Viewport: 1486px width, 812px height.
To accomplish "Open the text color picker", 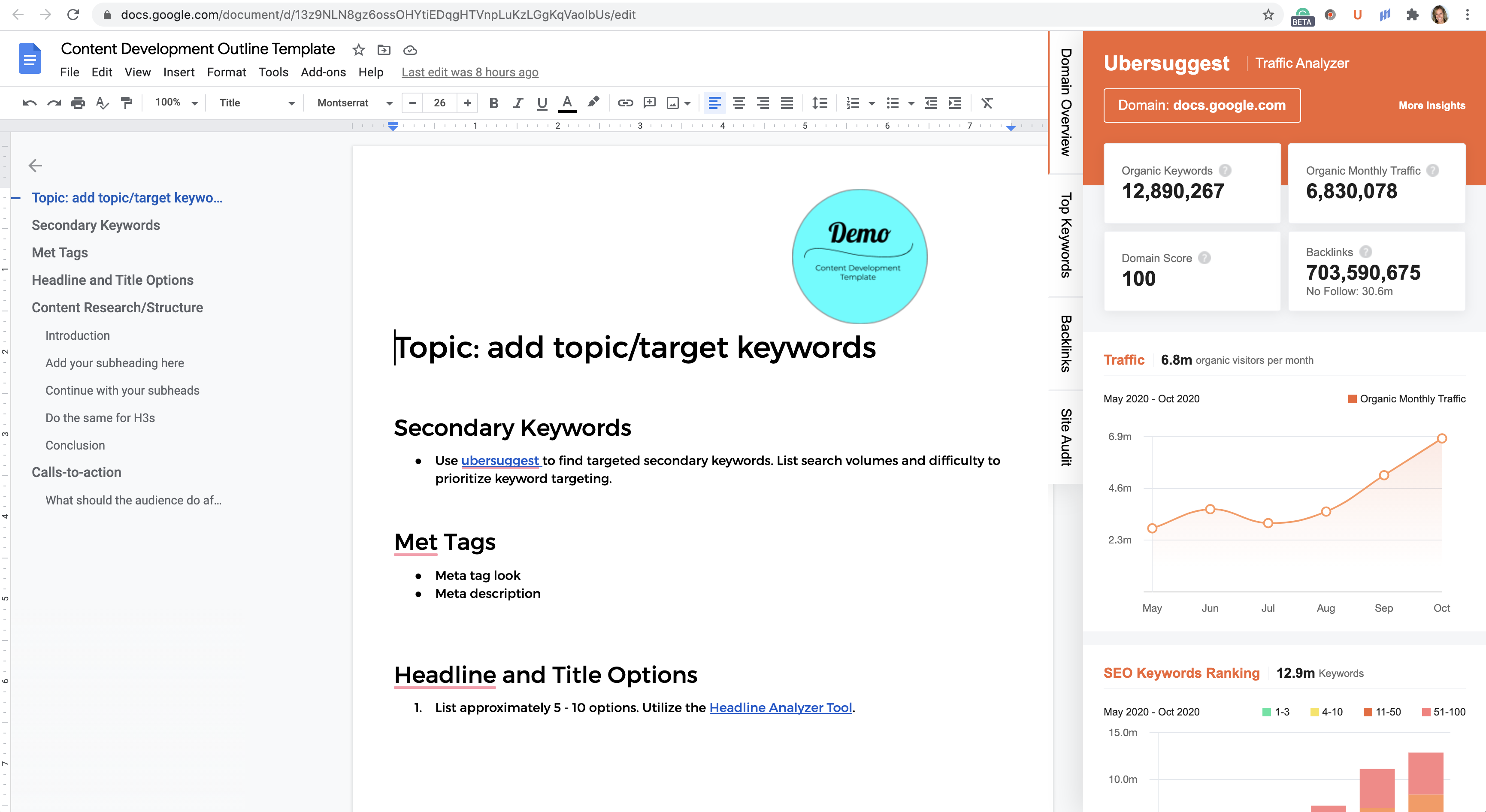I will click(567, 103).
